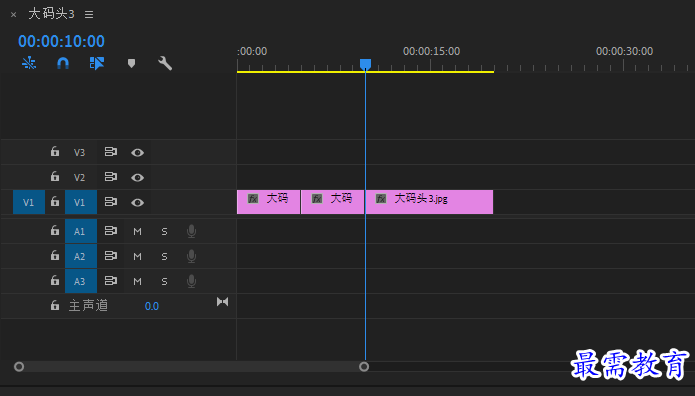This screenshot has height=396, width=695.
Task: Click left zoom scrollbar handle
Action: coord(19,367)
